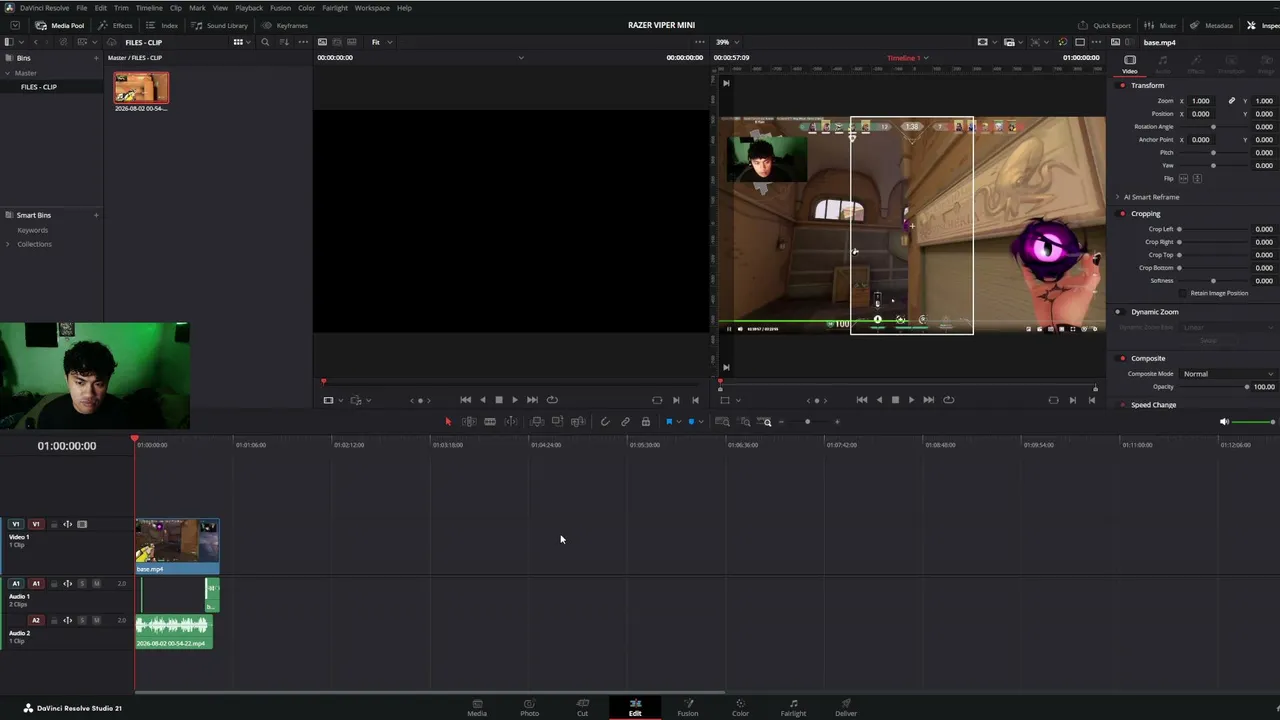The image size is (1280, 720).
Task: Open the marker color dropdown arrow
Action: point(700,422)
